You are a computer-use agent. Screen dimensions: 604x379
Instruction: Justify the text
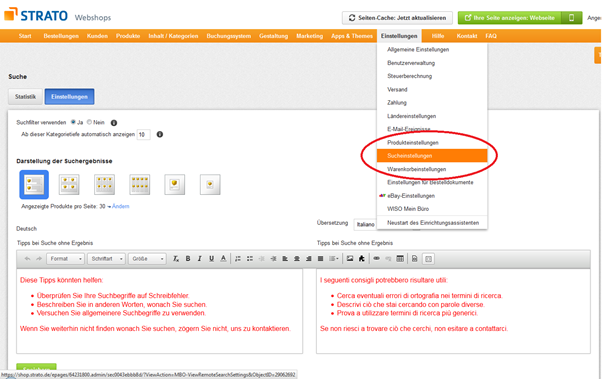(x=320, y=259)
